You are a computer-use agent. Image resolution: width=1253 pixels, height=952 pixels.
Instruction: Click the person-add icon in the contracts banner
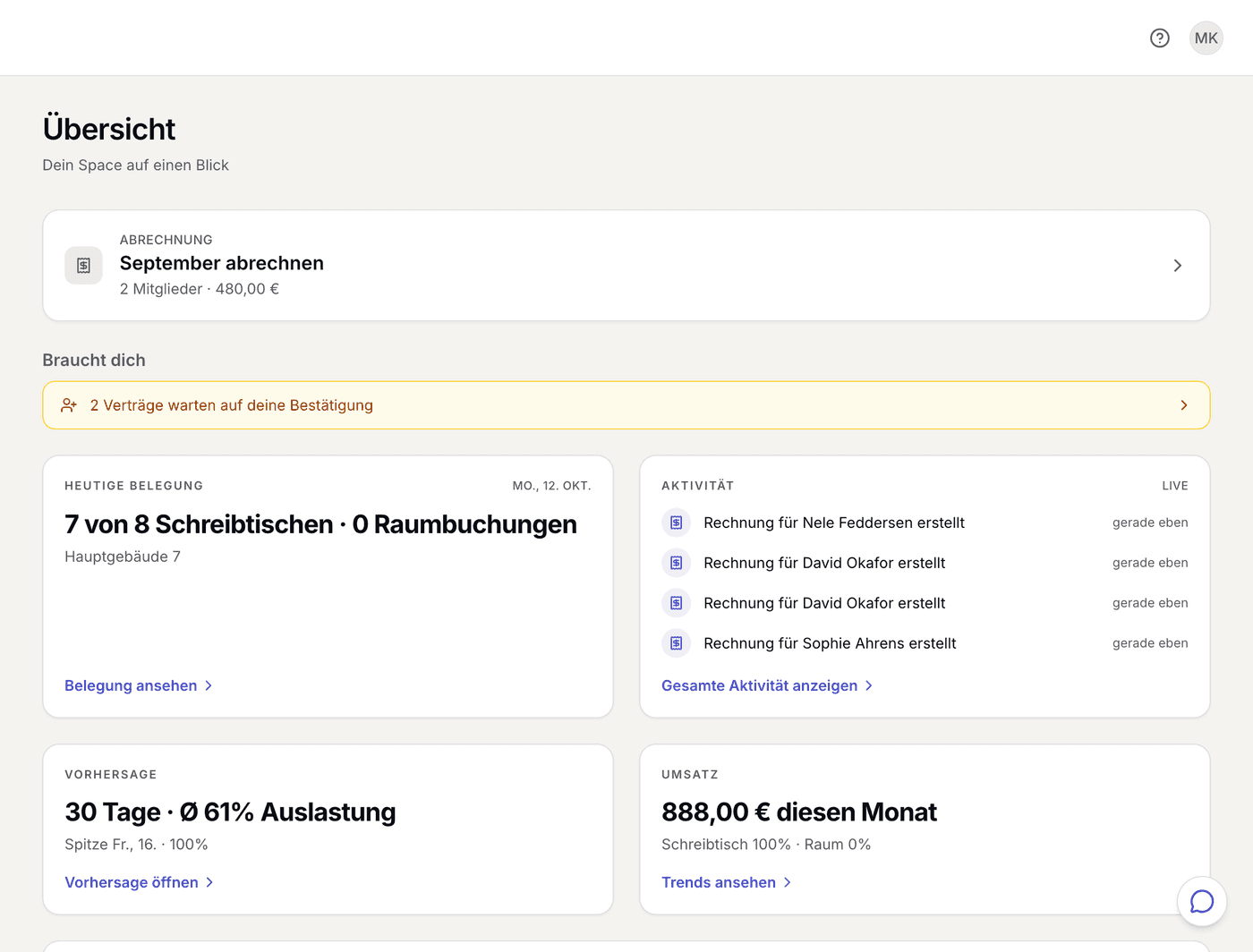coord(69,405)
